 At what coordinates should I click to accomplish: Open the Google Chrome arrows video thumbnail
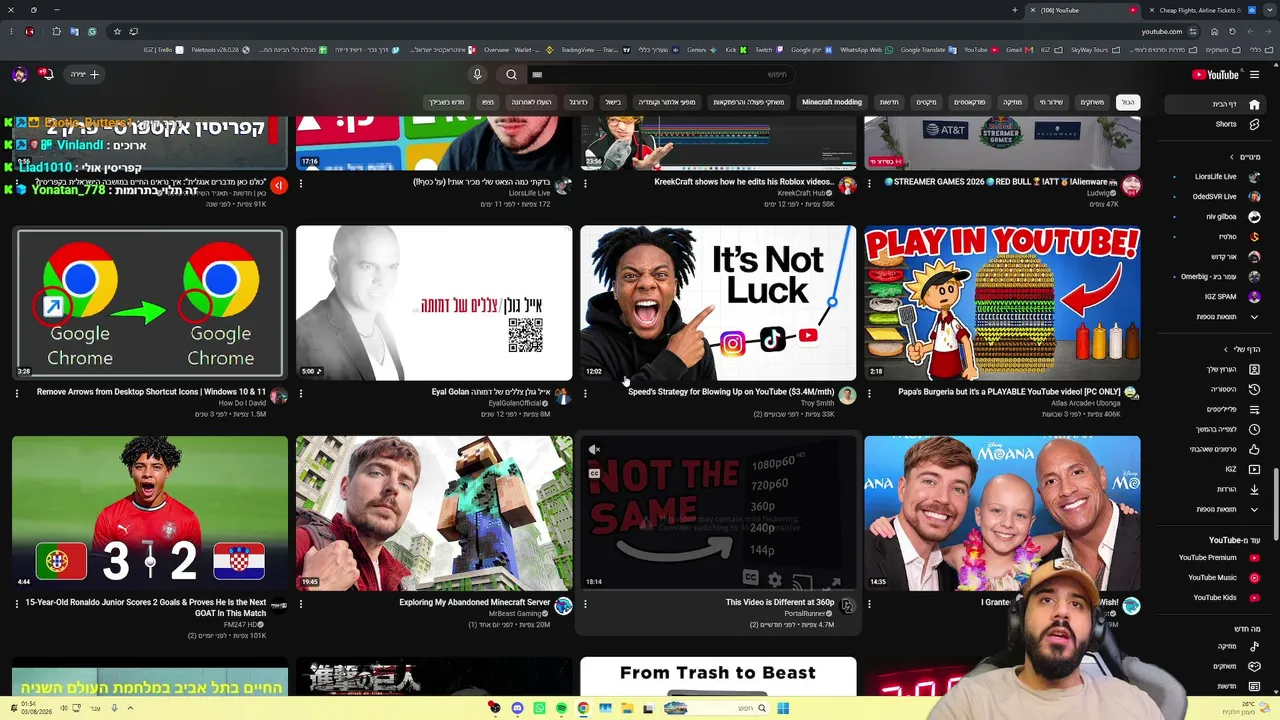(x=150, y=303)
